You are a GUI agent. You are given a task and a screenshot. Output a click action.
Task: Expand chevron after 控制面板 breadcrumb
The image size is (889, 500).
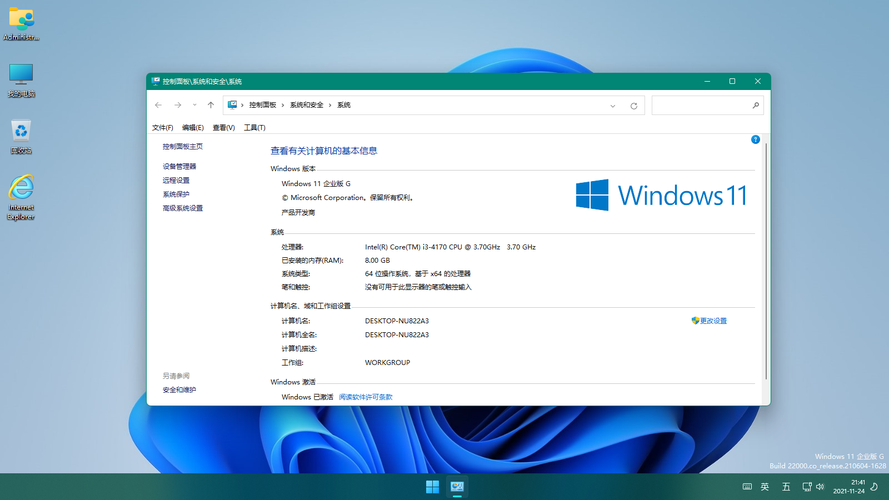[x=283, y=105]
